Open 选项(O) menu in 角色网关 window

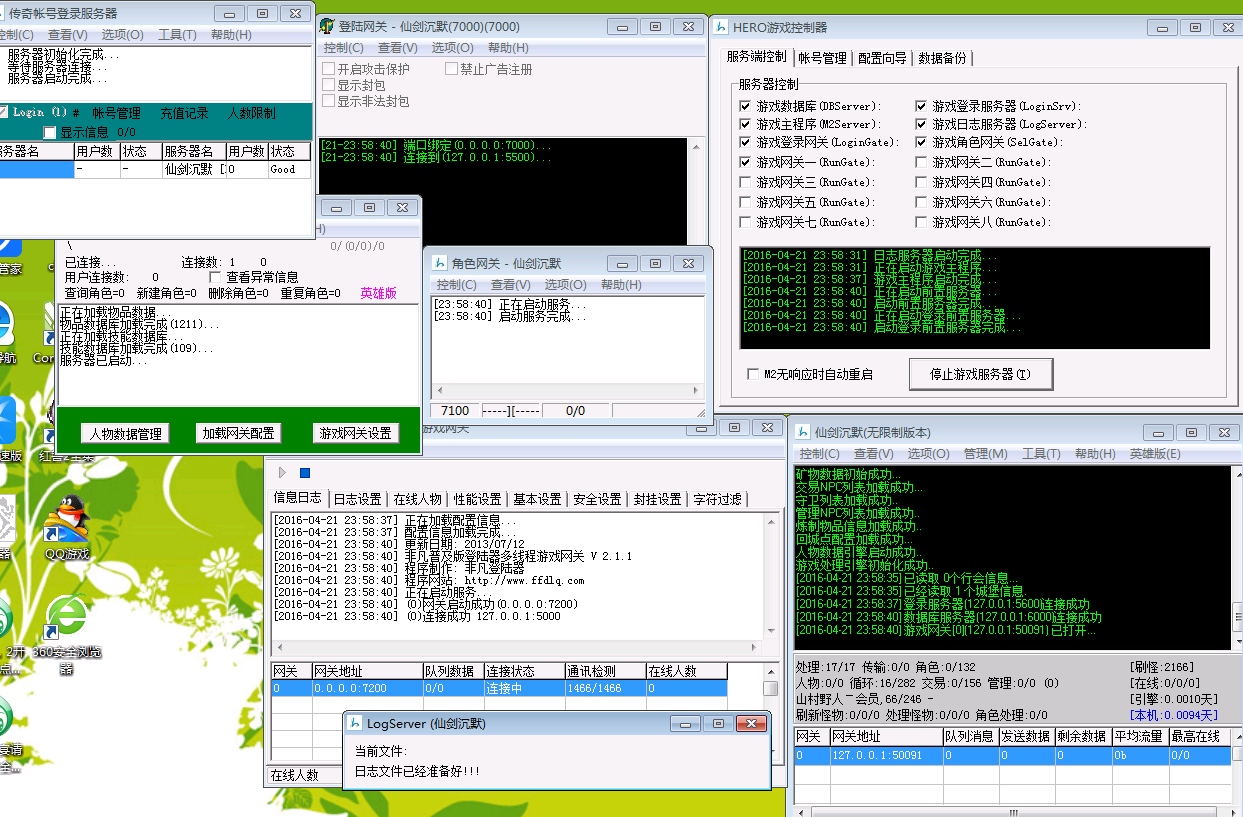tap(565, 285)
